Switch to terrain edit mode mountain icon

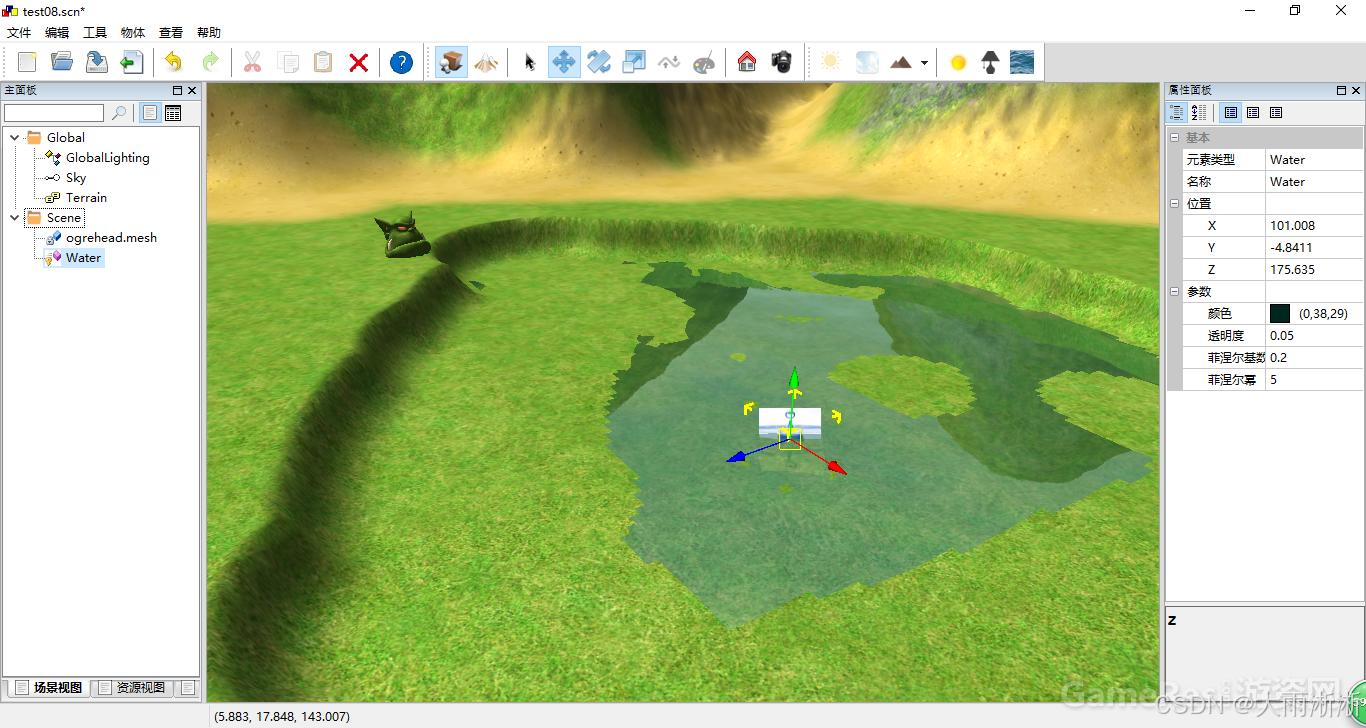(486, 62)
